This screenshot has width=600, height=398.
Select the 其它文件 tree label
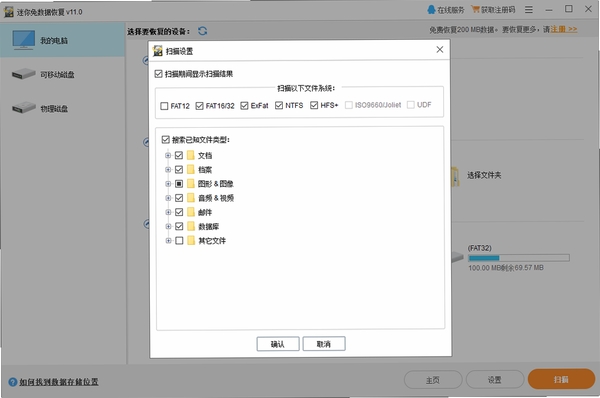(x=212, y=240)
